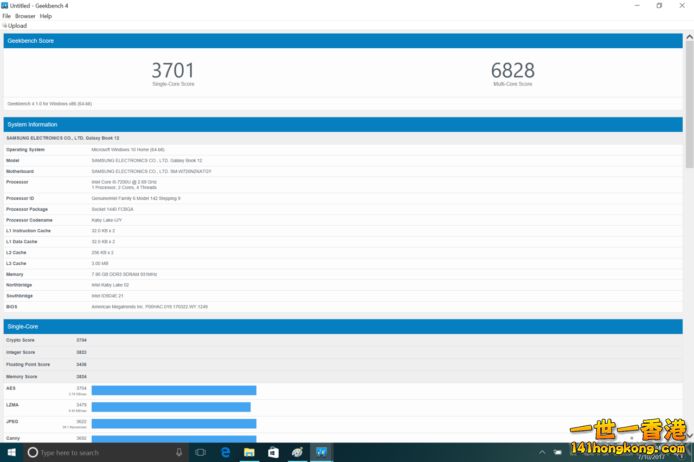Click the 'L2 Cache' row label
The height and width of the screenshot is (462, 694).
click(16, 252)
